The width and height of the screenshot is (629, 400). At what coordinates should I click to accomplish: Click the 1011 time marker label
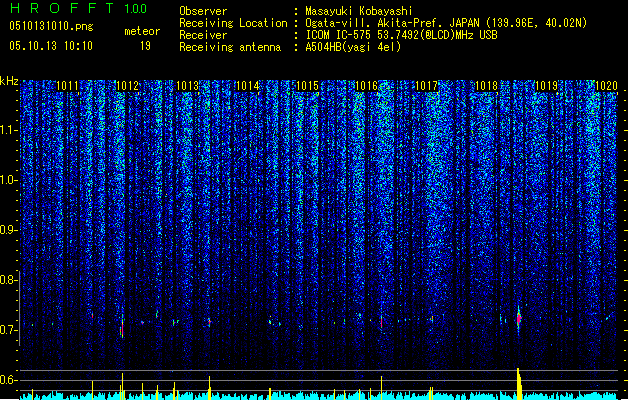pyautogui.click(x=67, y=85)
